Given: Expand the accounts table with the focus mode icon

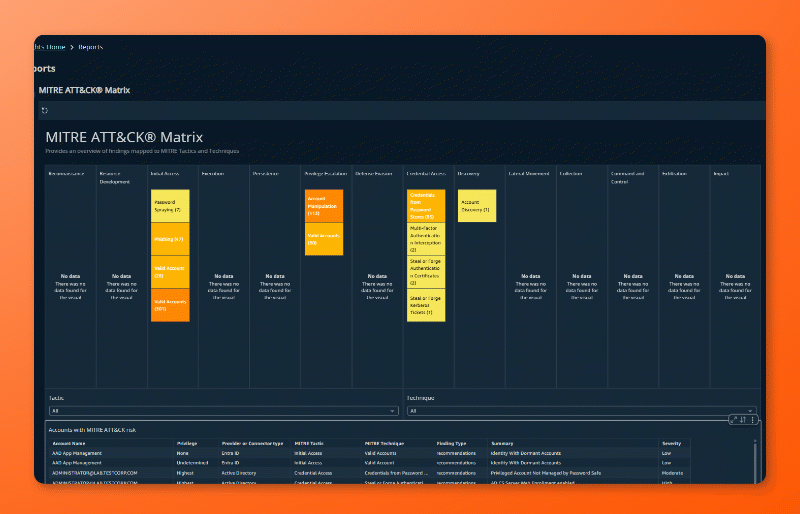Looking at the screenshot, I should coord(734,420).
